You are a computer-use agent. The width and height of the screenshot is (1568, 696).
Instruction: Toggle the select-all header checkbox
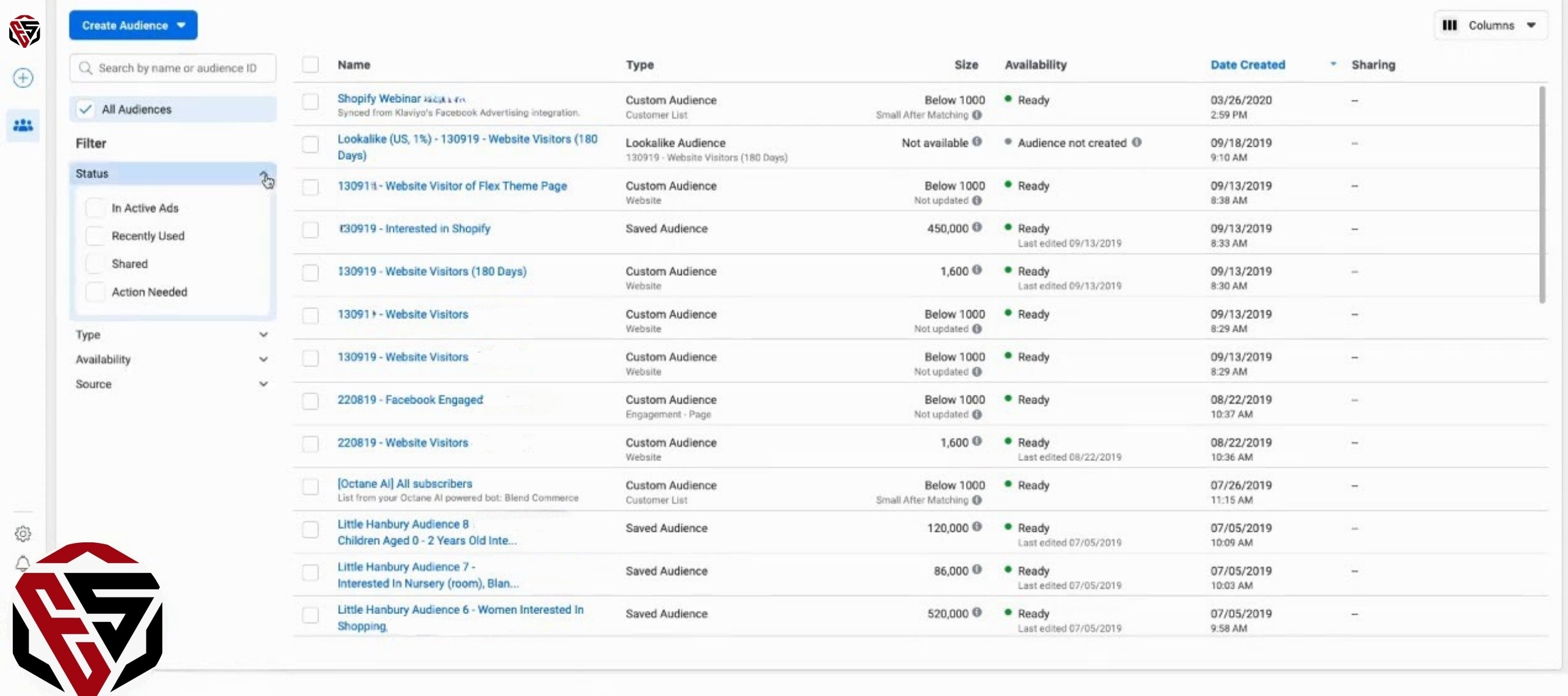click(x=311, y=65)
